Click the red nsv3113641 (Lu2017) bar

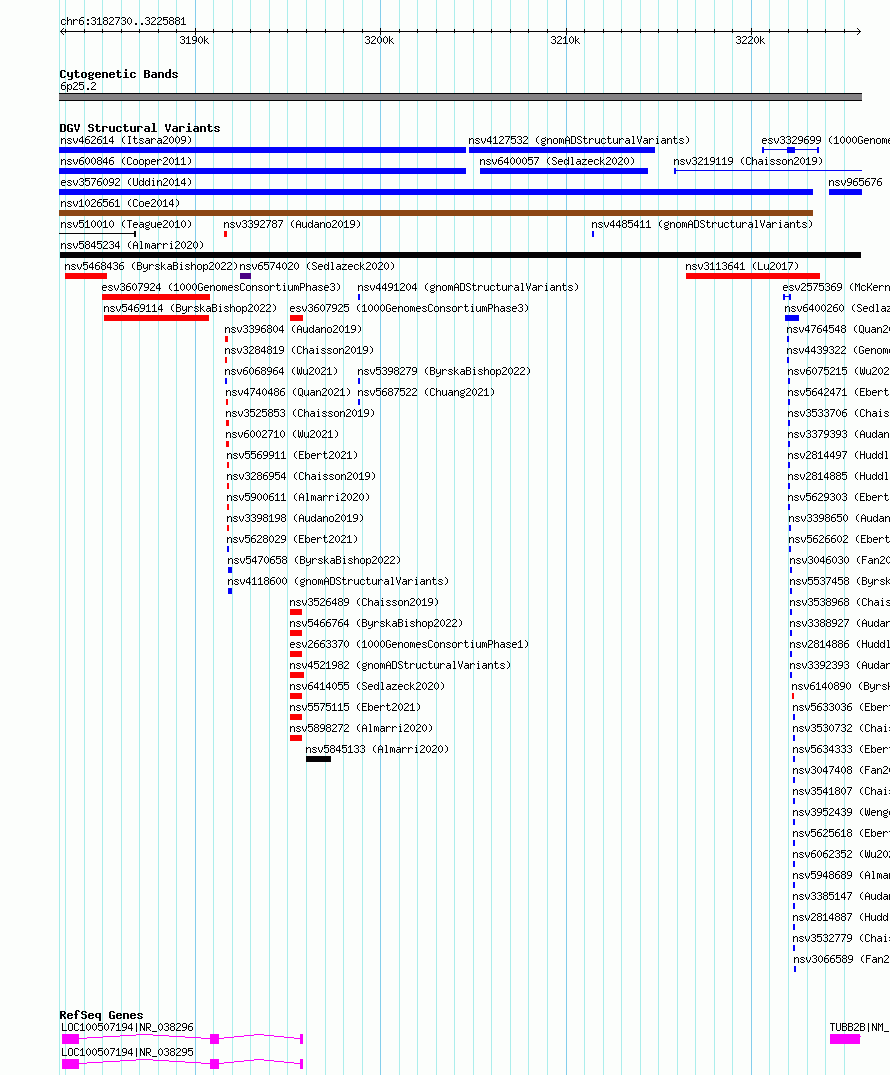tap(753, 276)
